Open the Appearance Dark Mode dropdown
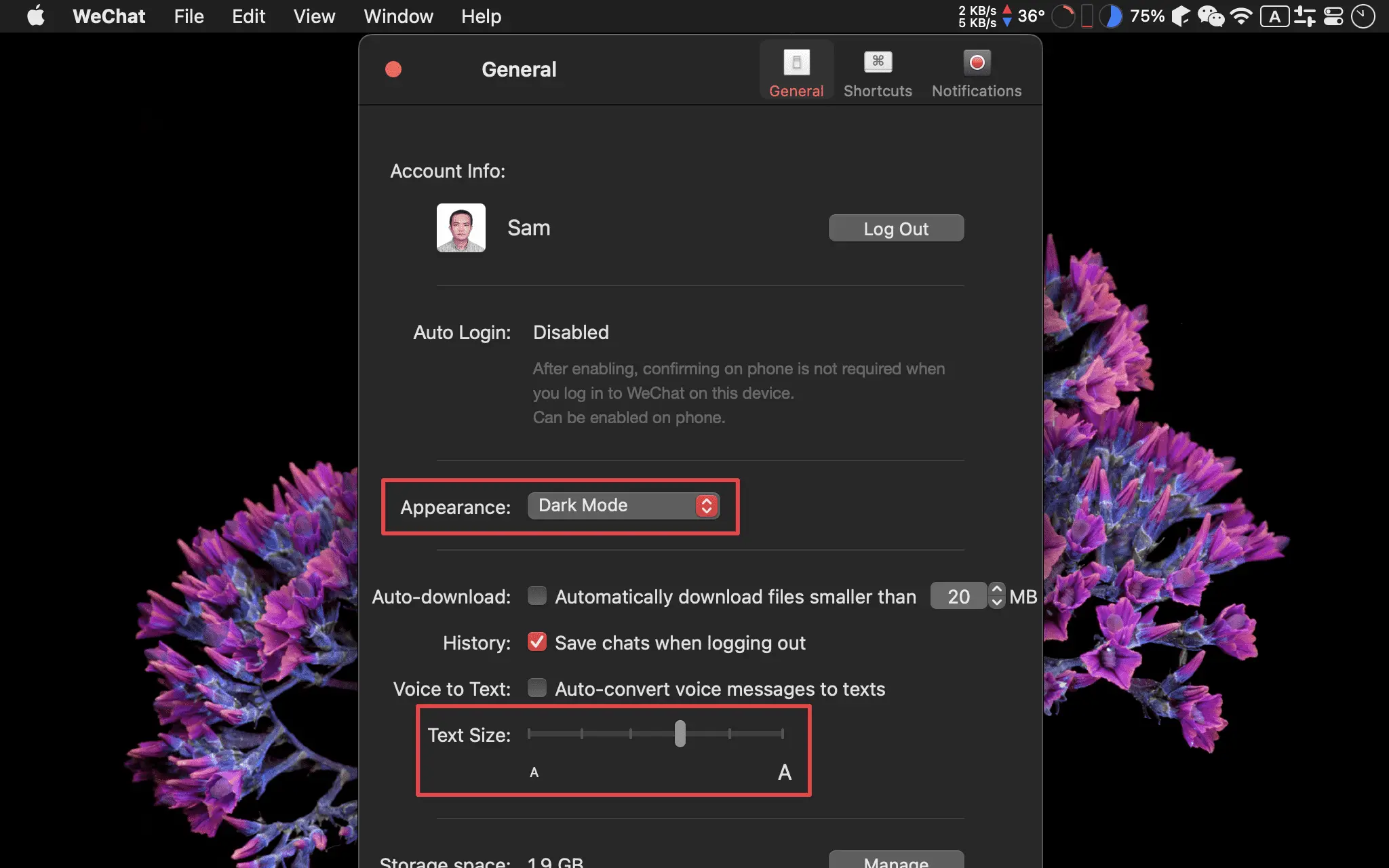The width and height of the screenshot is (1389, 868). (623, 506)
